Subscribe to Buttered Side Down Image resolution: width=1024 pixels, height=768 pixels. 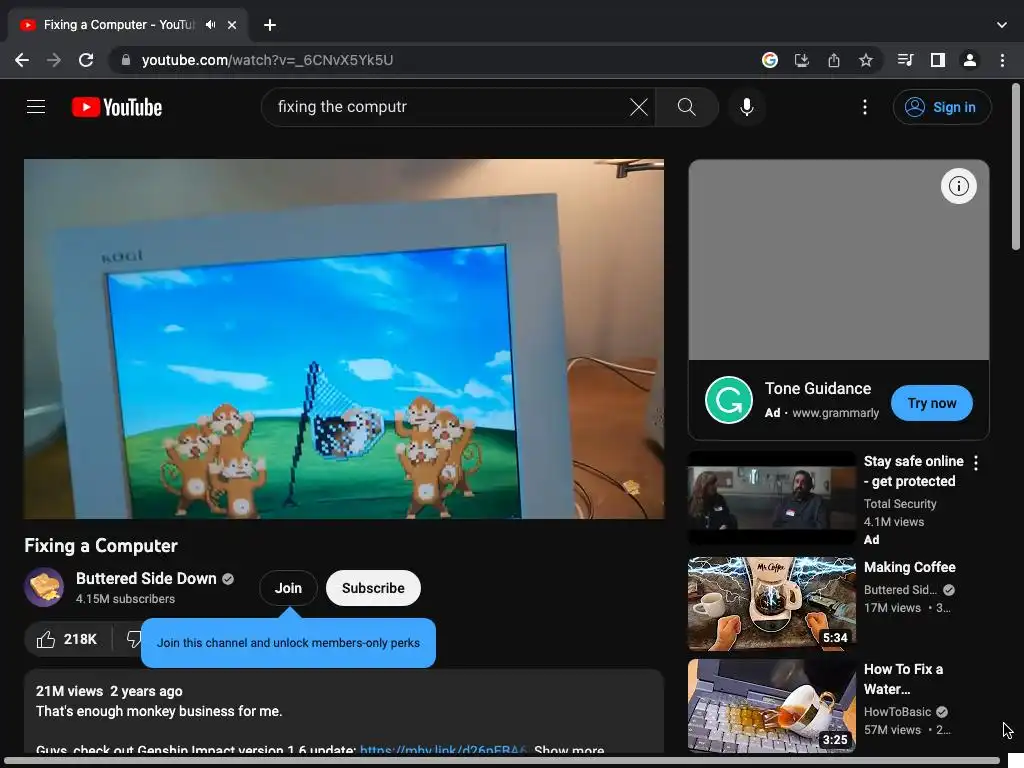point(373,588)
